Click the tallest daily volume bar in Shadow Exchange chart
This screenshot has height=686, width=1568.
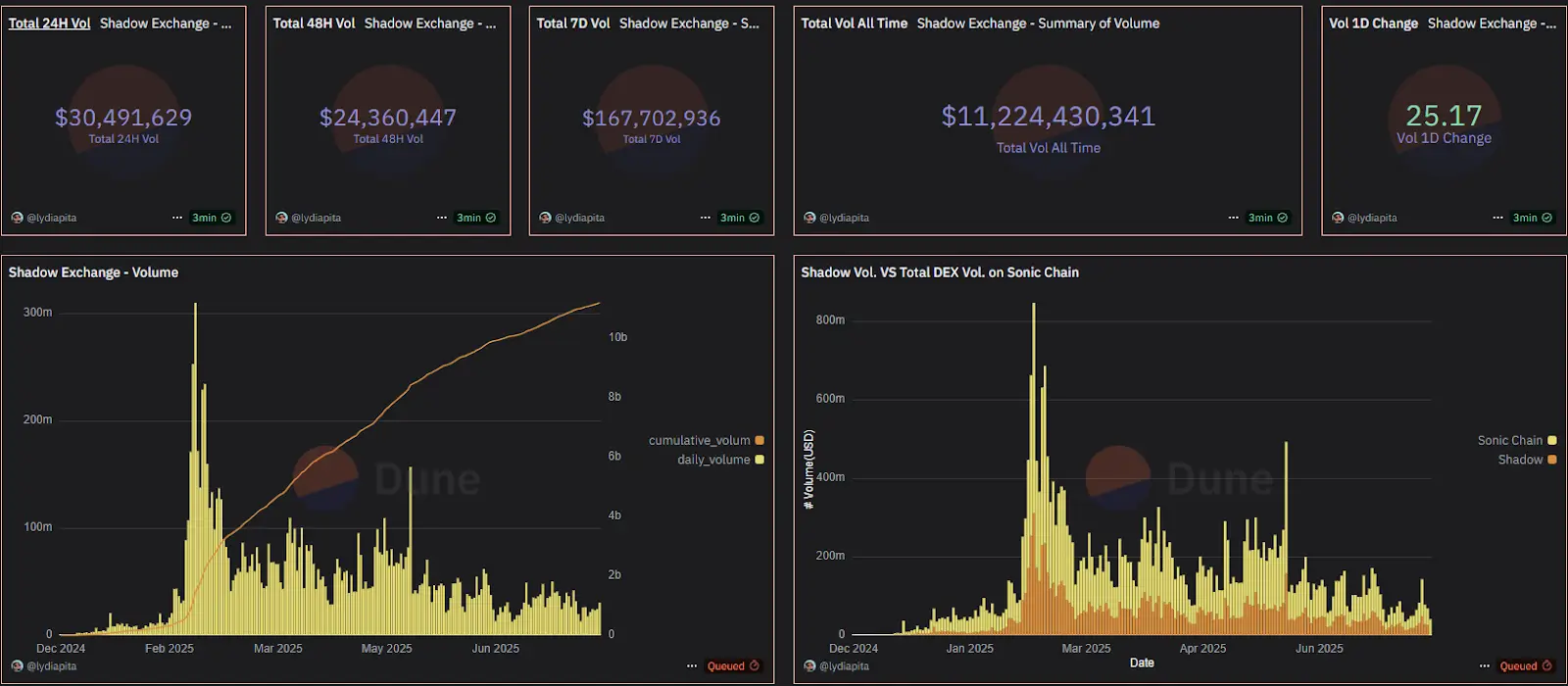point(195,468)
